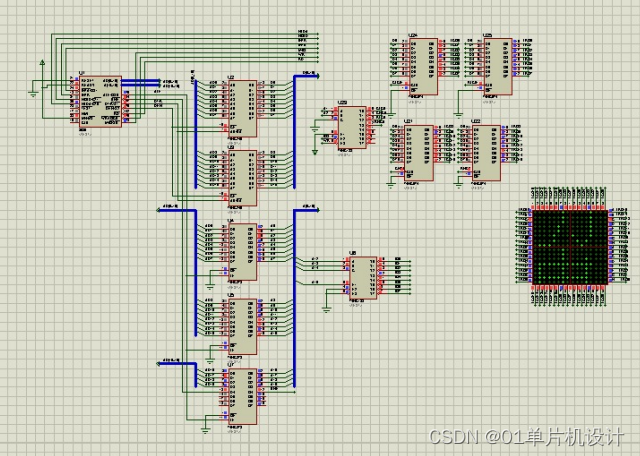Image resolution: width=640 pixels, height=456 pixels.
Task: Select the U21 driver chip
Action: pos(418,153)
